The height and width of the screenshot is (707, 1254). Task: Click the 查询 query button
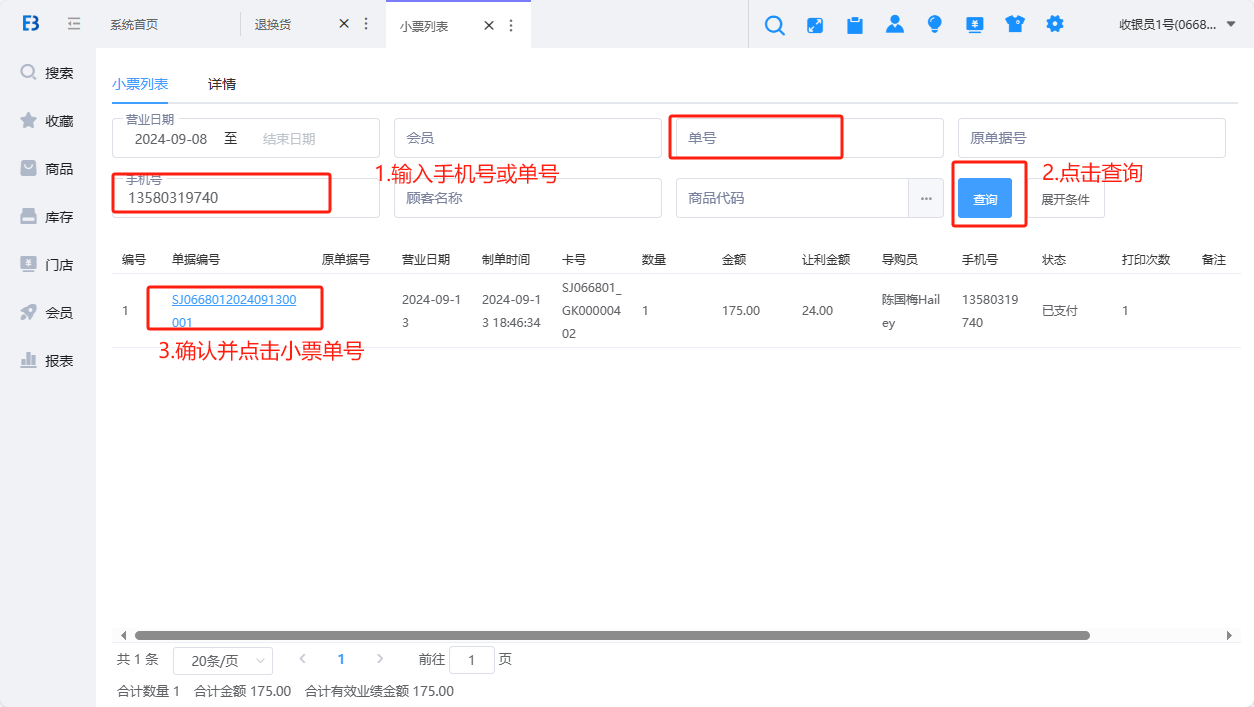(x=985, y=199)
